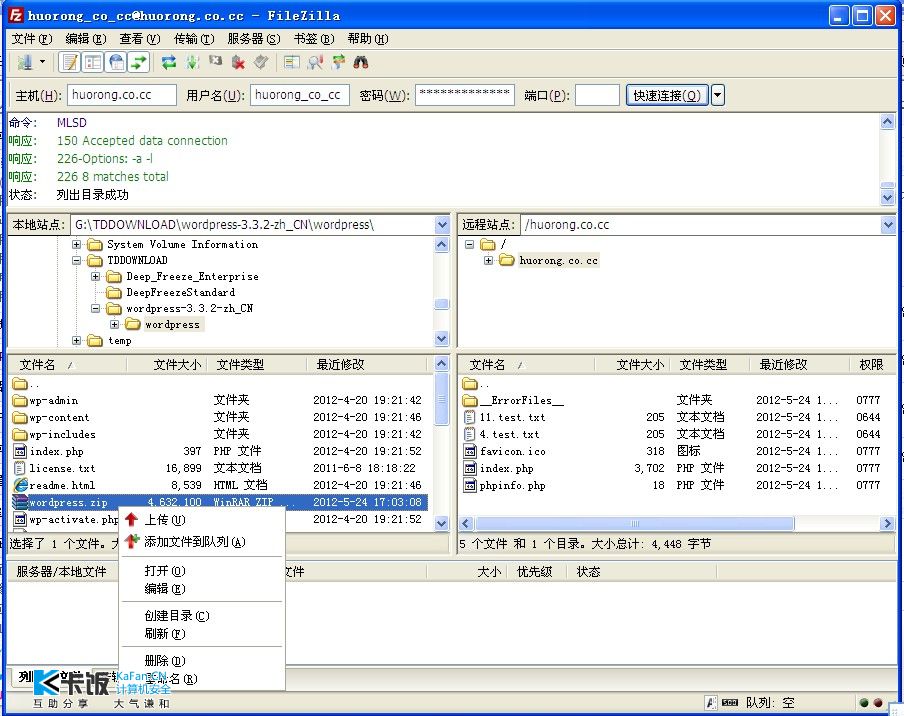Sort remote list by 文件名 column
Screen dimensions: 904x716
pyautogui.click(x=526, y=364)
